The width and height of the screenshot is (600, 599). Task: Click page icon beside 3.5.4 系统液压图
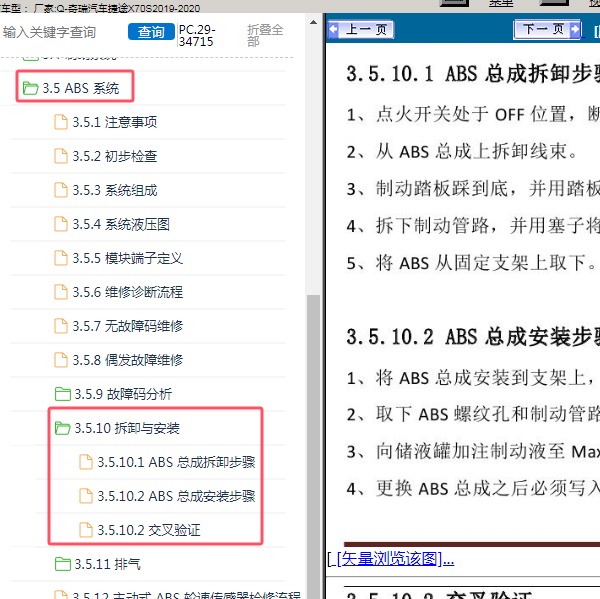(x=61, y=224)
